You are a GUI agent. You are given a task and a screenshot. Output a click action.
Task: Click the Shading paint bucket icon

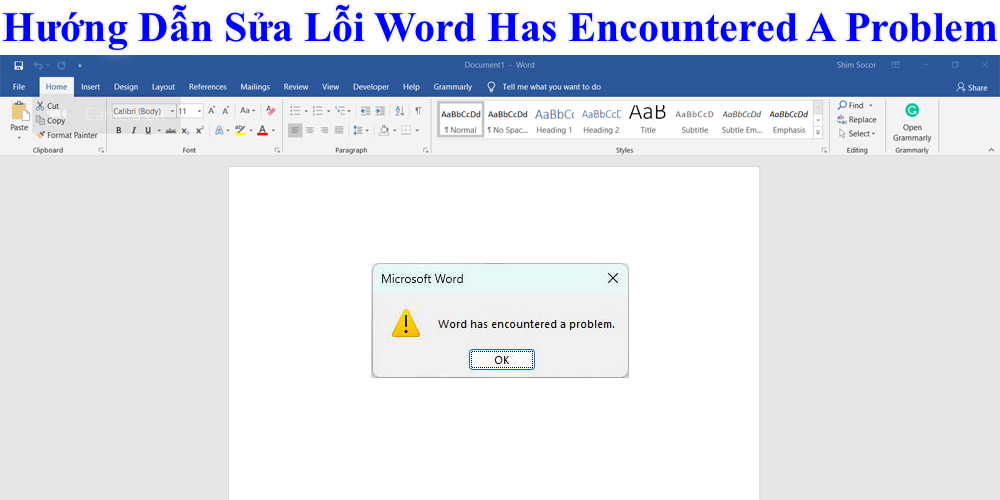tap(384, 130)
